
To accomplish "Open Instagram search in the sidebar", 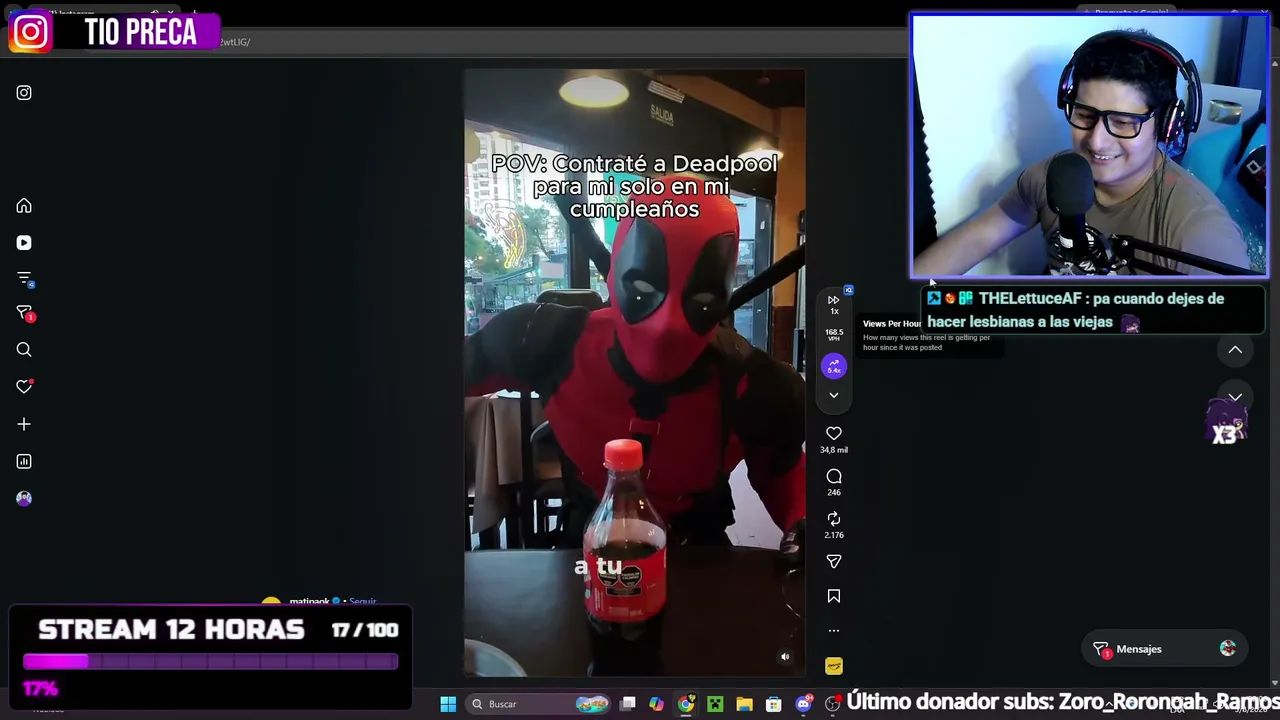I will tap(24, 350).
